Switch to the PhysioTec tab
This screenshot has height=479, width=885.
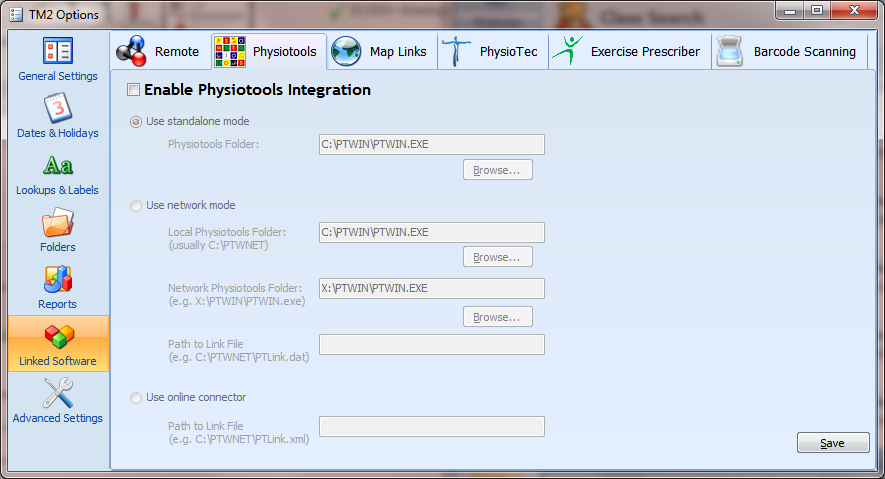(x=493, y=51)
